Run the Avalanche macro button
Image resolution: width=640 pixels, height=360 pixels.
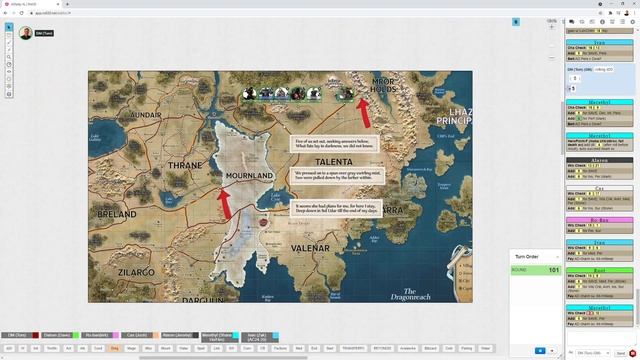coord(408,349)
